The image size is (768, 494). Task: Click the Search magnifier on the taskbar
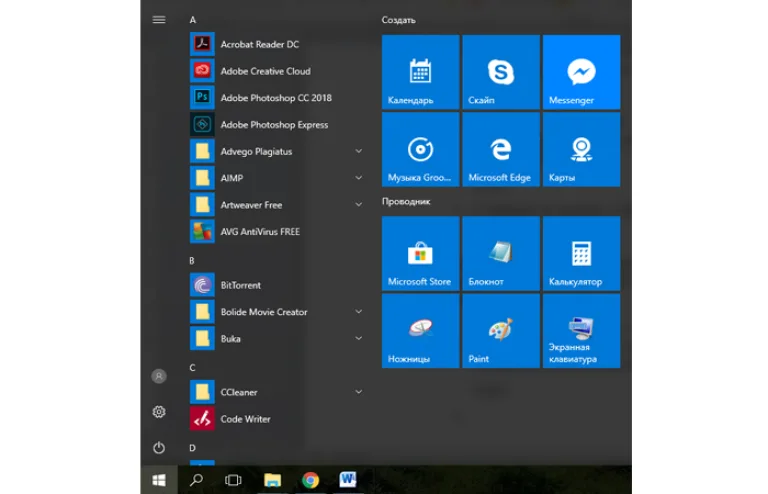coord(196,480)
